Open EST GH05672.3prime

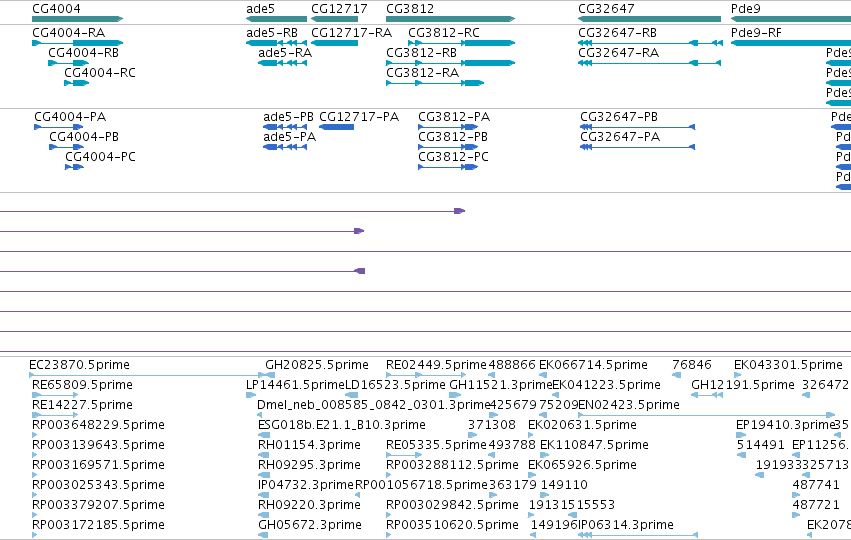click(x=310, y=525)
